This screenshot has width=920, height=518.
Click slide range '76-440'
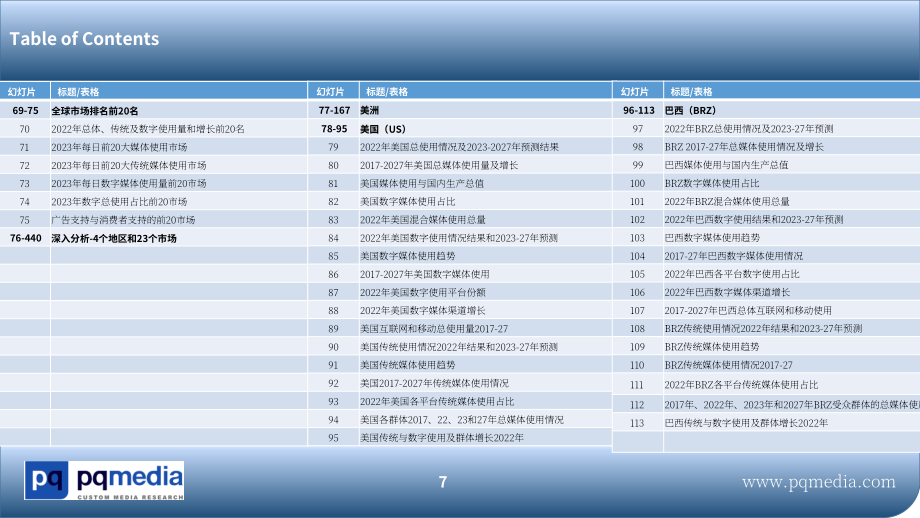coord(26,238)
